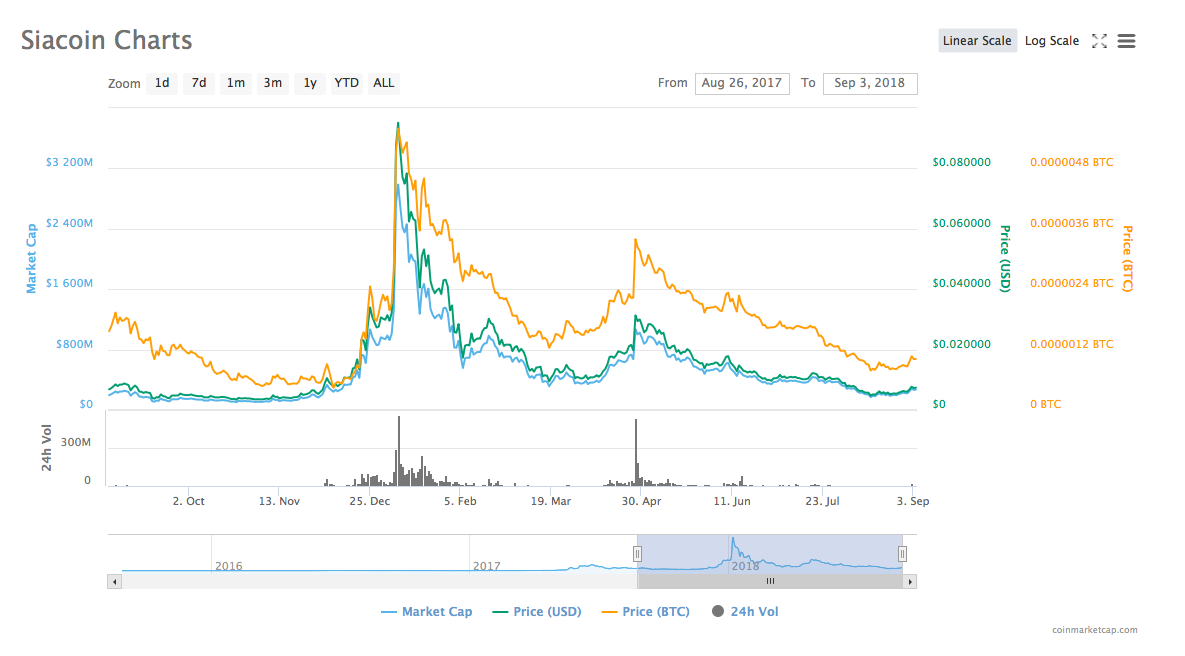
Task: Toggle 24h Vol series in legend
Action: pos(745,611)
